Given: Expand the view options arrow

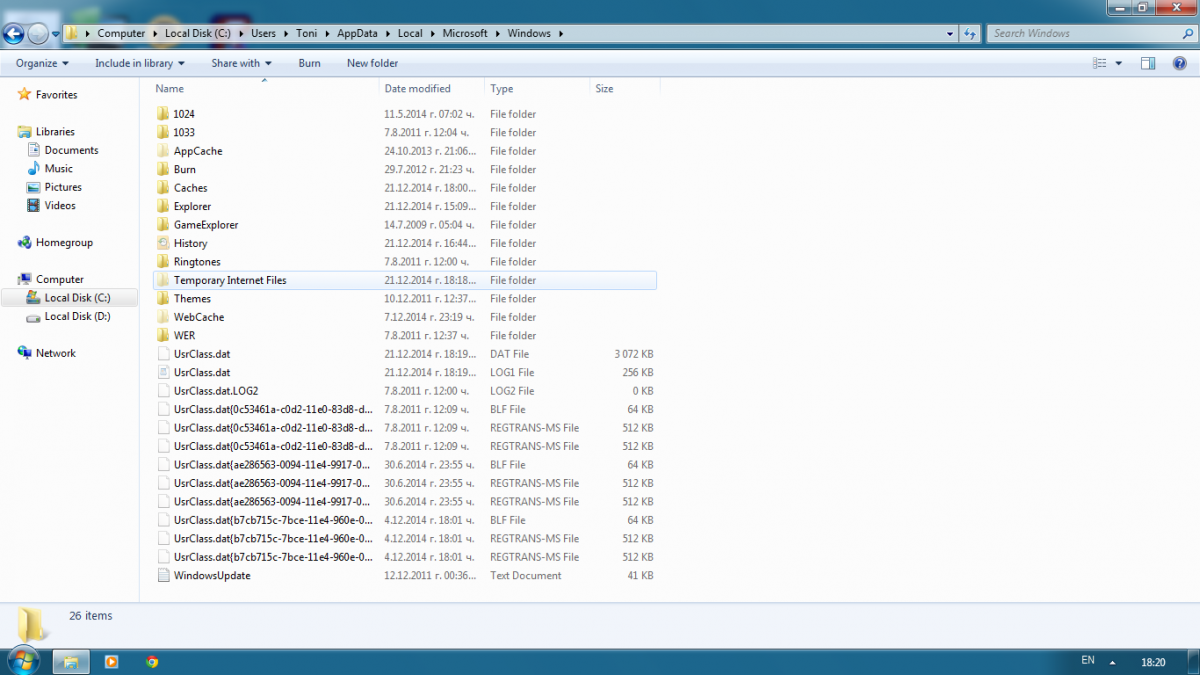Looking at the screenshot, I should pos(1119,63).
